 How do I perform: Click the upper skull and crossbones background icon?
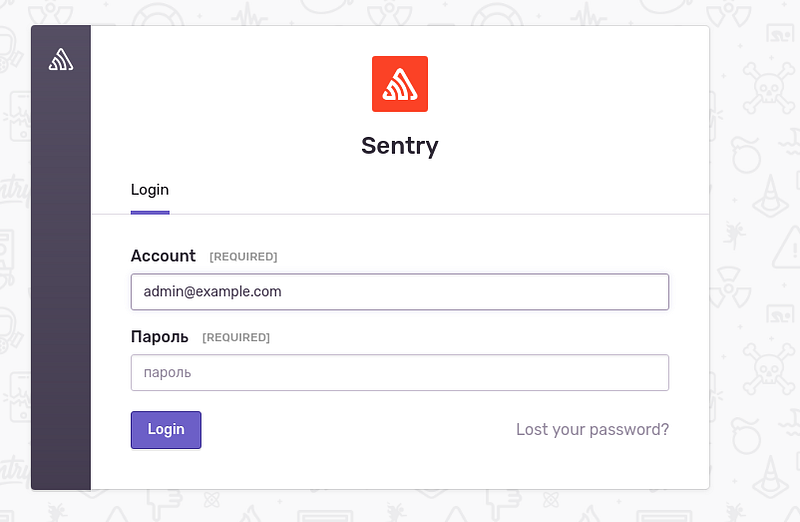pyautogui.click(x=769, y=88)
